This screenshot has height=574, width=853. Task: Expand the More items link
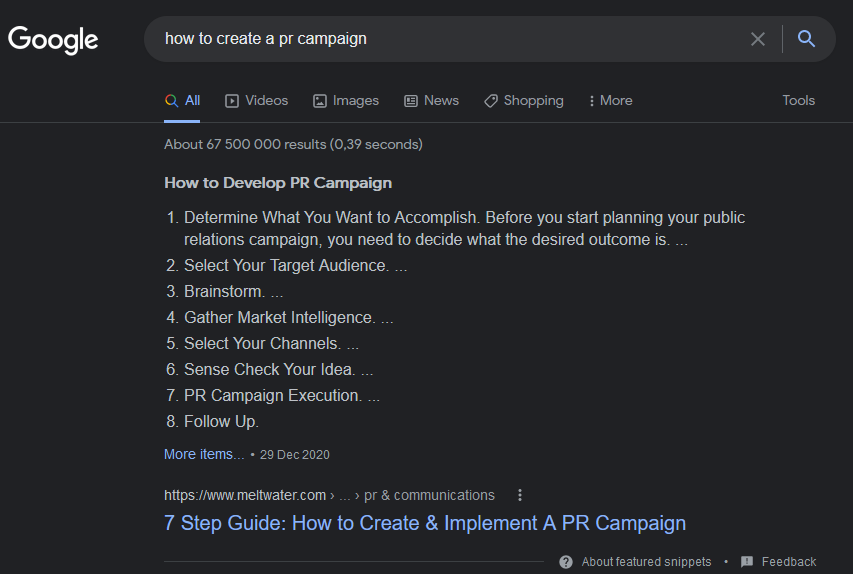pyautogui.click(x=204, y=454)
